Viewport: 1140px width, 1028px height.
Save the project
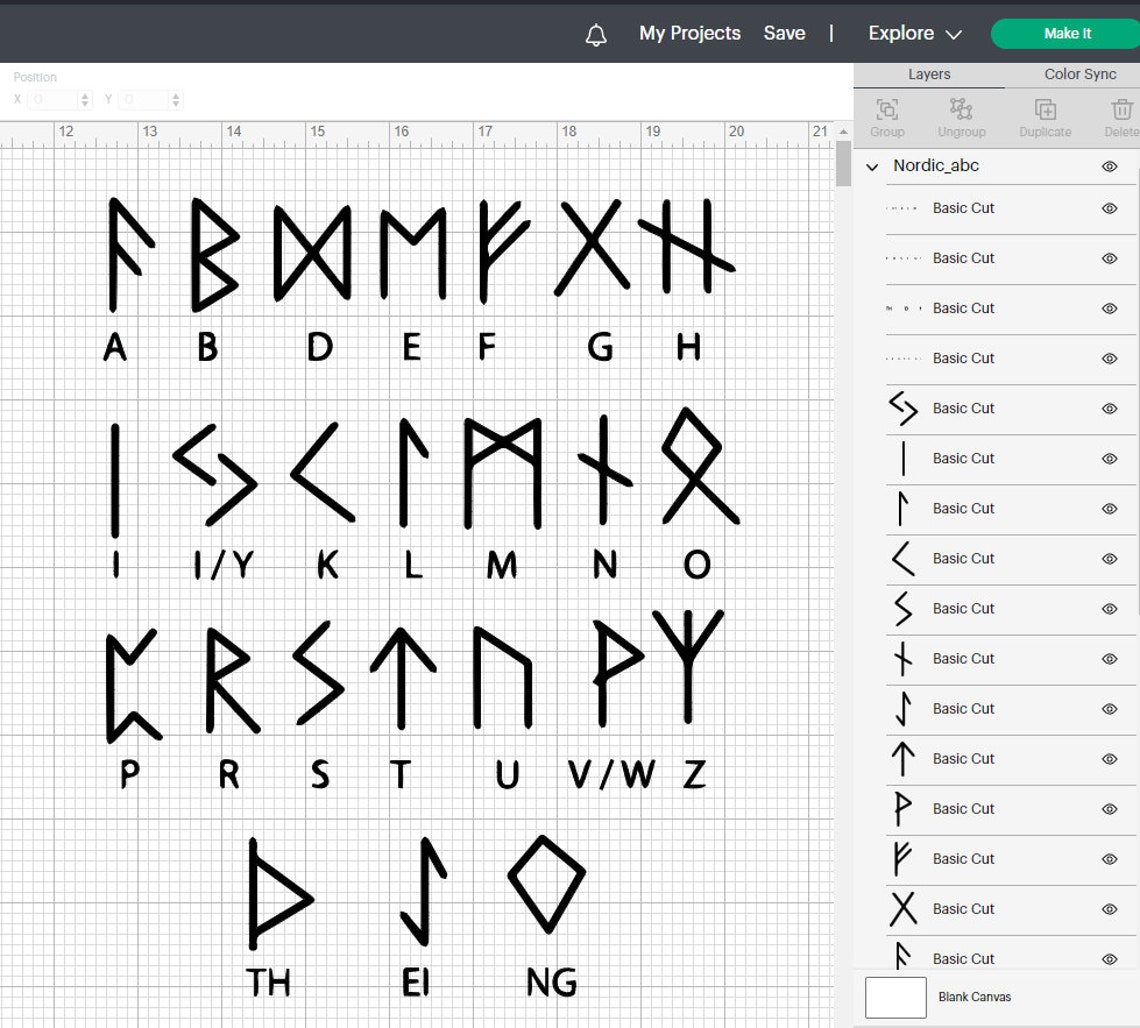(784, 33)
